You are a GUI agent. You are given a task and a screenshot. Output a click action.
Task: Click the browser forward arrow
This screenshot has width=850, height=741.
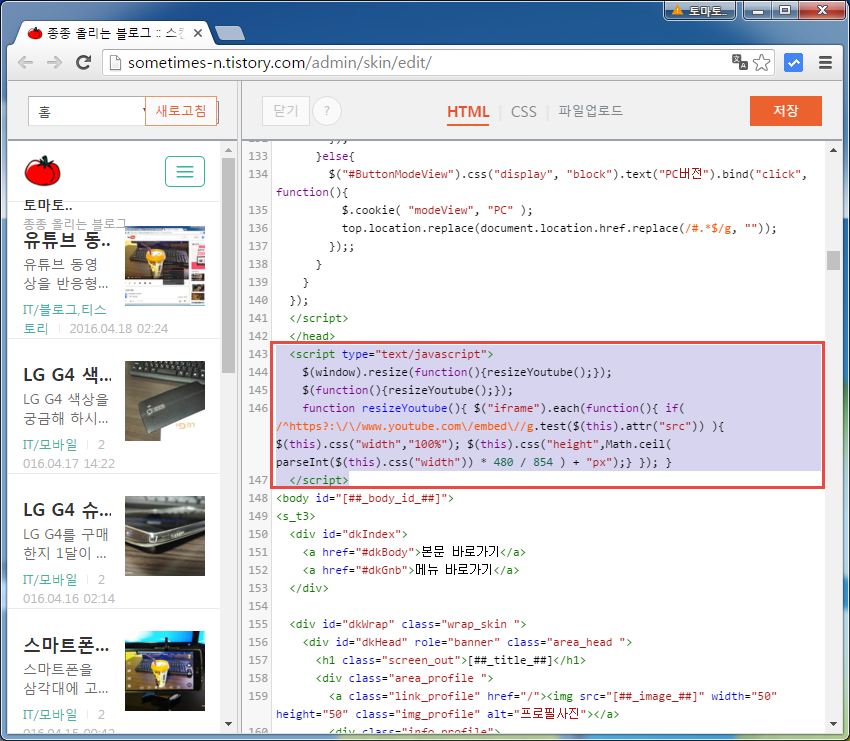[54, 63]
